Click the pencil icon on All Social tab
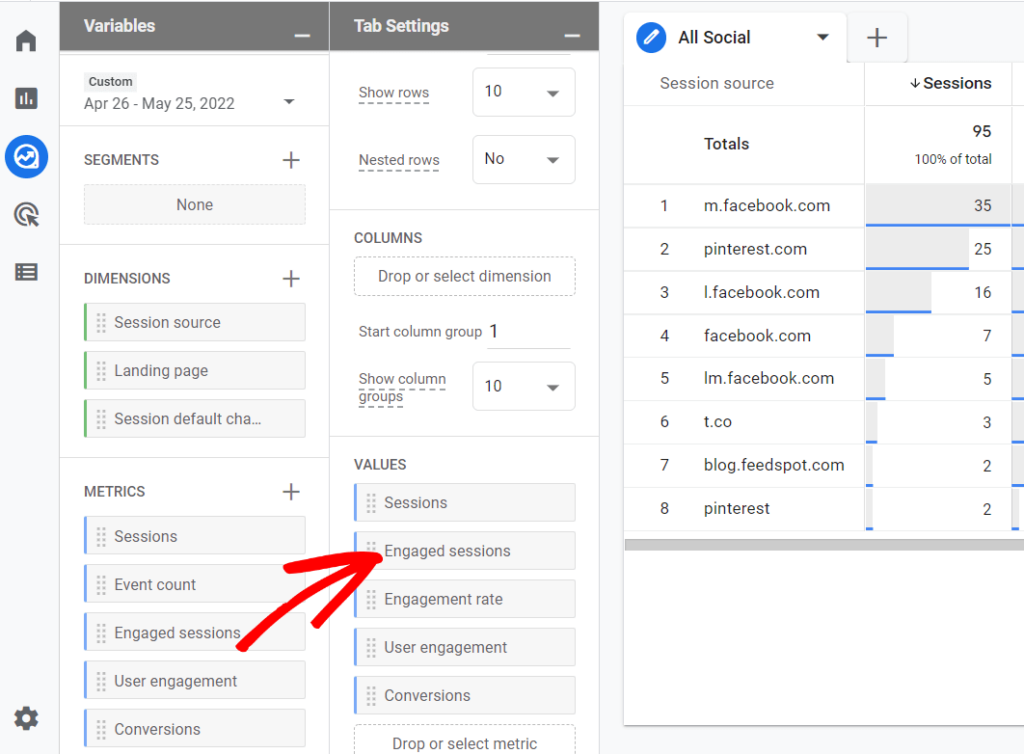The image size is (1024, 754). (x=651, y=37)
